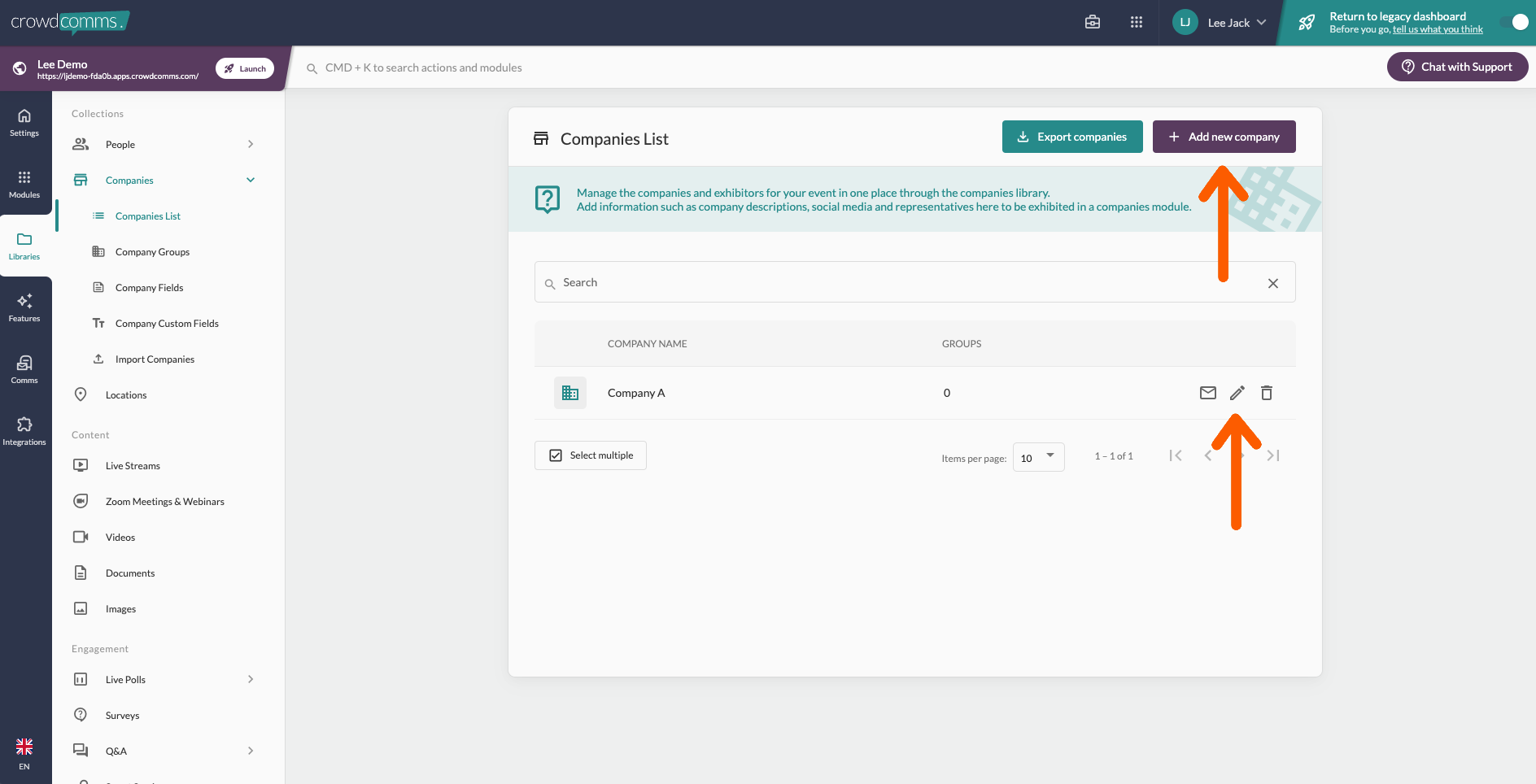Select Import Companies menu item
1536x784 pixels.
tap(155, 359)
